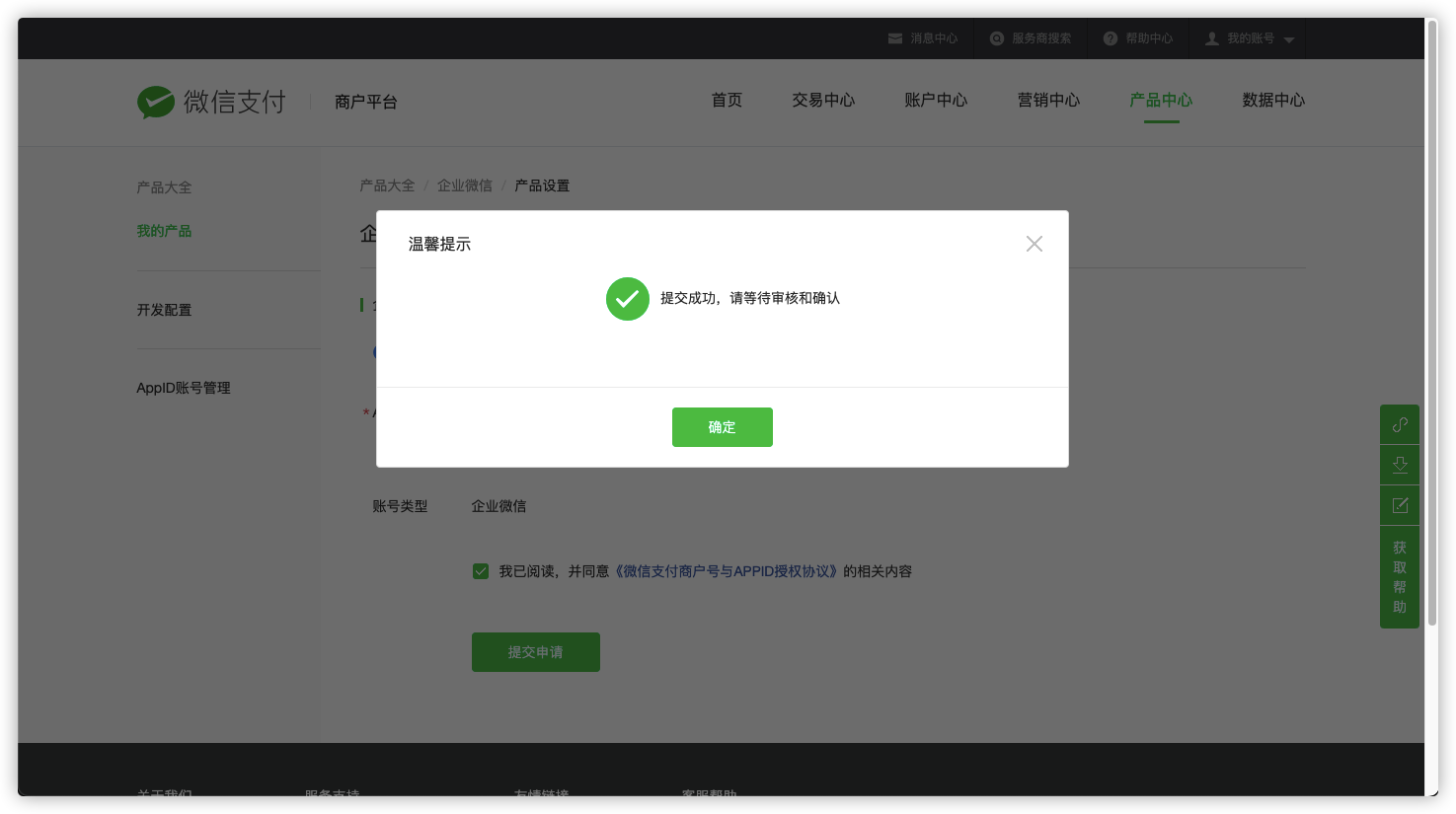Image resolution: width=1456 pixels, height=814 pixels.
Task: Click the 企业微信 account type value
Action: coord(498,506)
